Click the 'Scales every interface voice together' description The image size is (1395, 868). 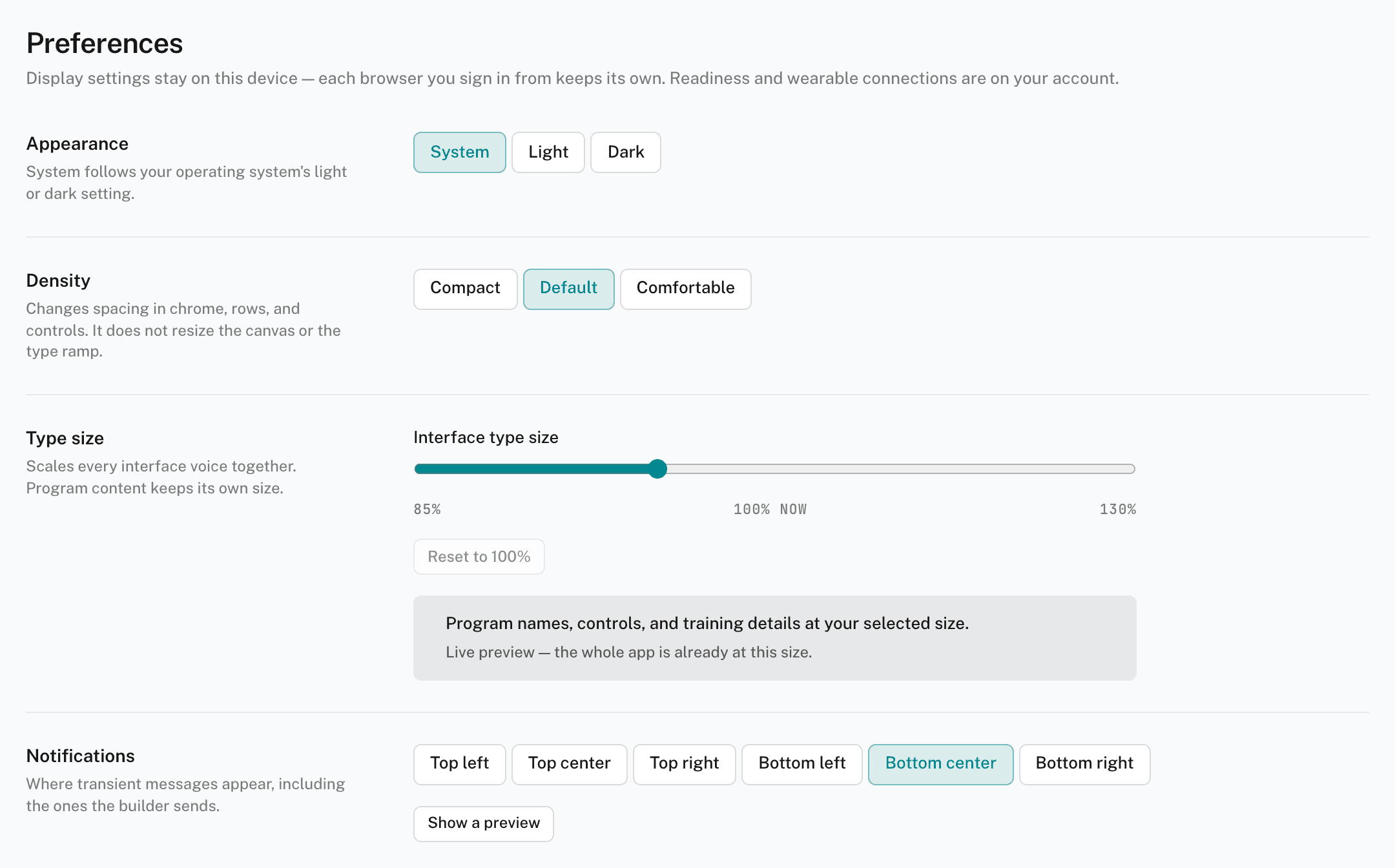coord(161,477)
